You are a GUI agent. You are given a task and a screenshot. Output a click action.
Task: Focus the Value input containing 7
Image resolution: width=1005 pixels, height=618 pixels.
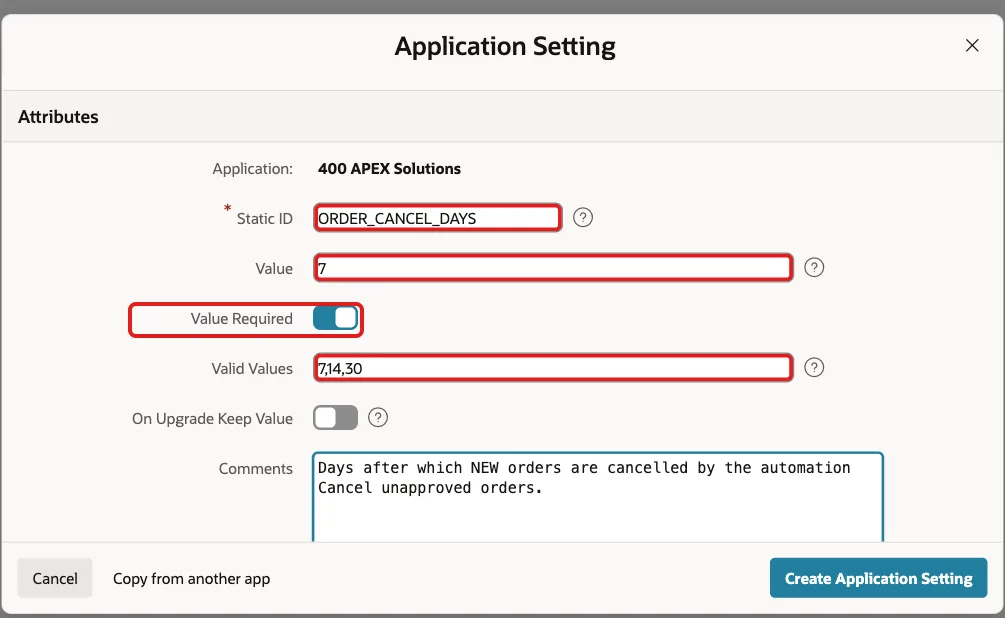[x=553, y=268]
